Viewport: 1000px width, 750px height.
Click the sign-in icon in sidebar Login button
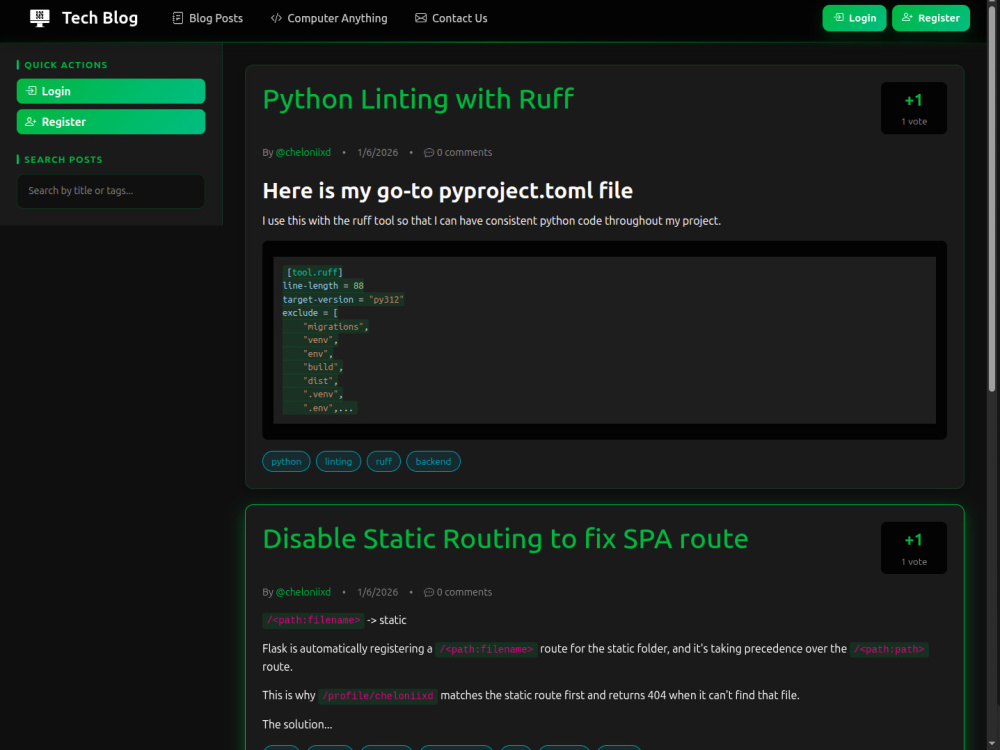[31, 91]
